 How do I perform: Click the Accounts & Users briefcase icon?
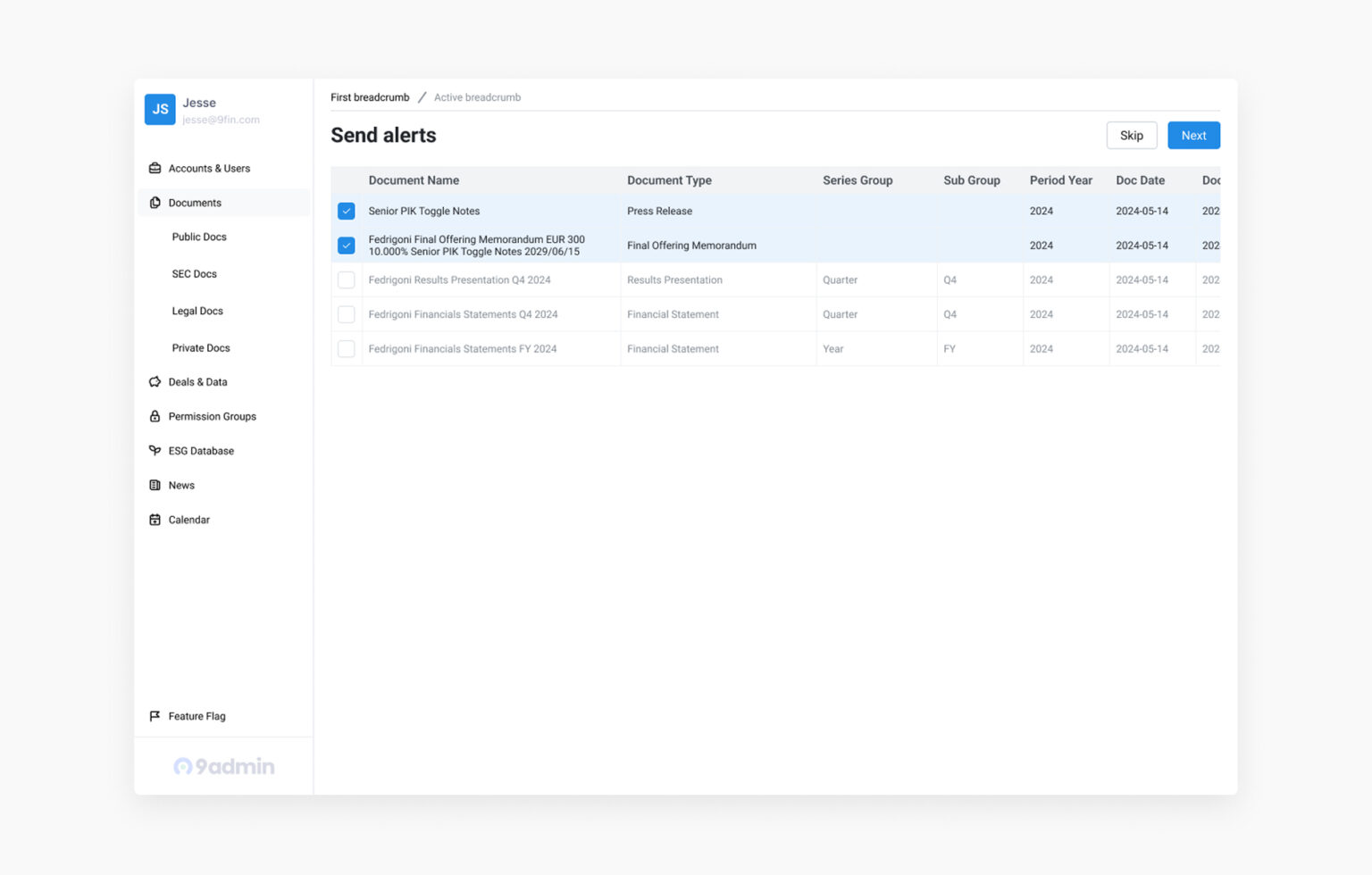pyautogui.click(x=155, y=168)
